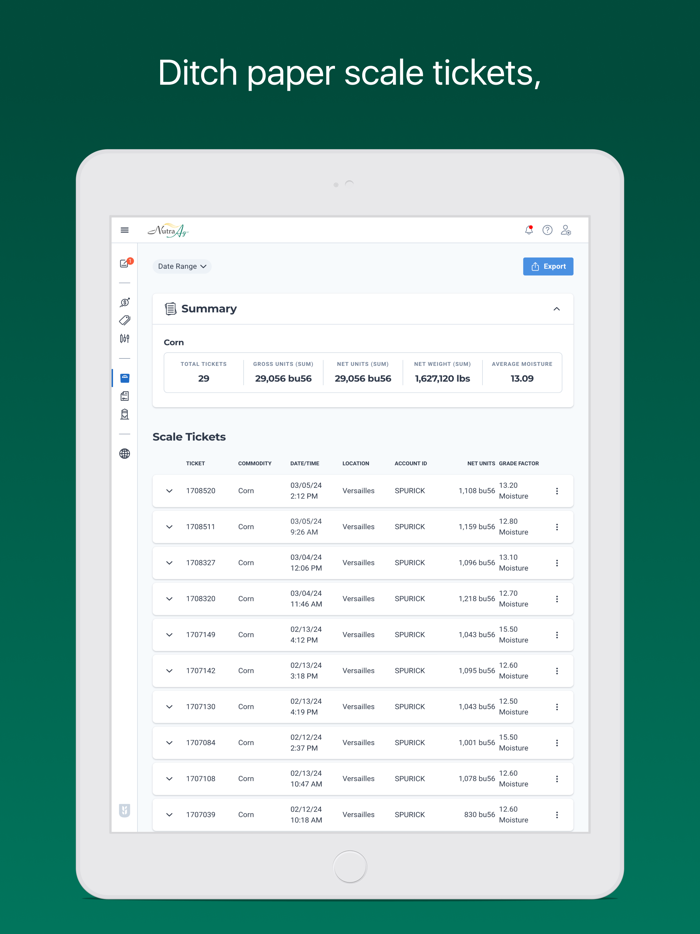This screenshot has height=934, width=700.
Task: Open the user account settings icon
Action: tap(566, 230)
